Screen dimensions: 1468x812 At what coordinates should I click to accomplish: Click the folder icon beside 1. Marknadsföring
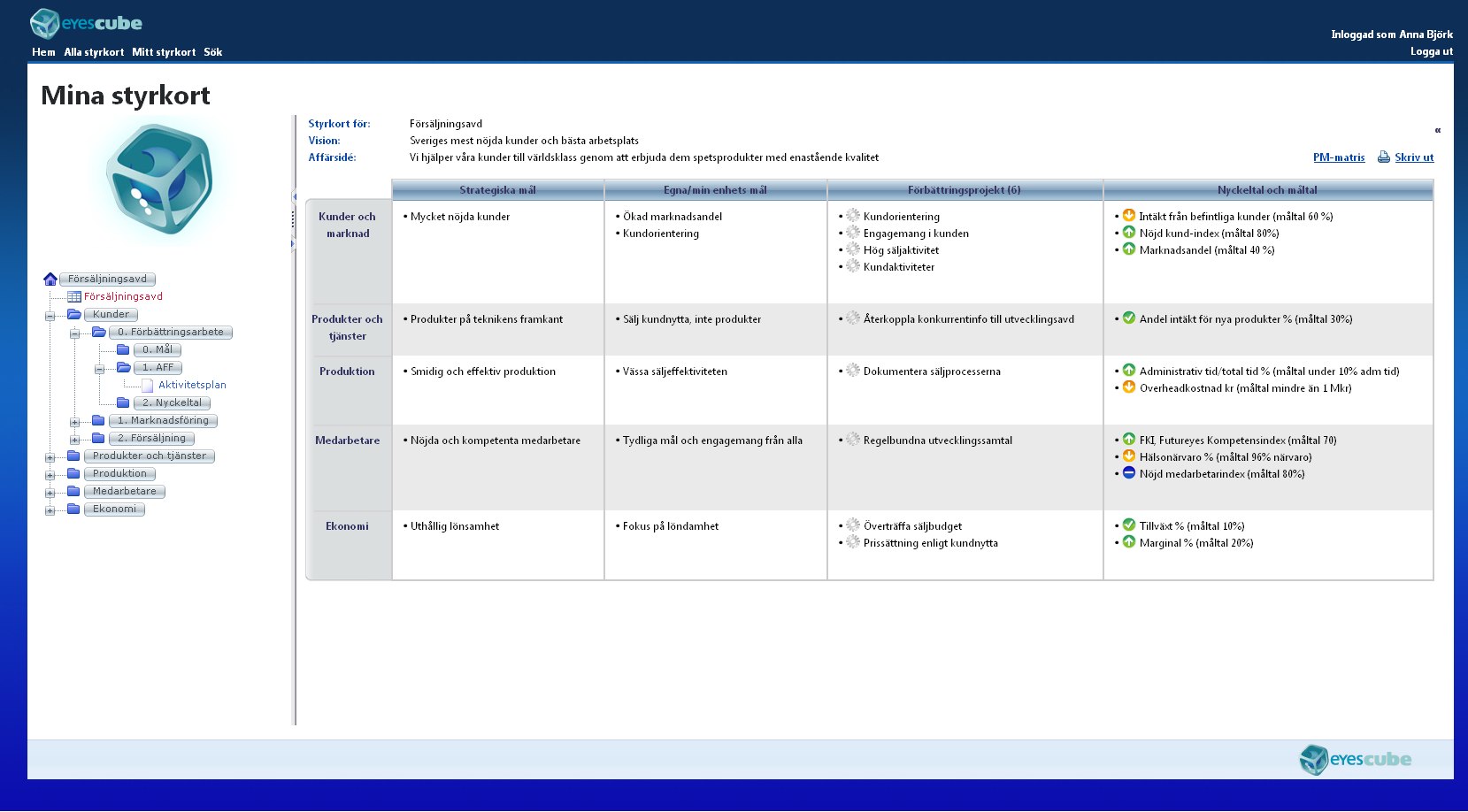(x=98, y=421)
